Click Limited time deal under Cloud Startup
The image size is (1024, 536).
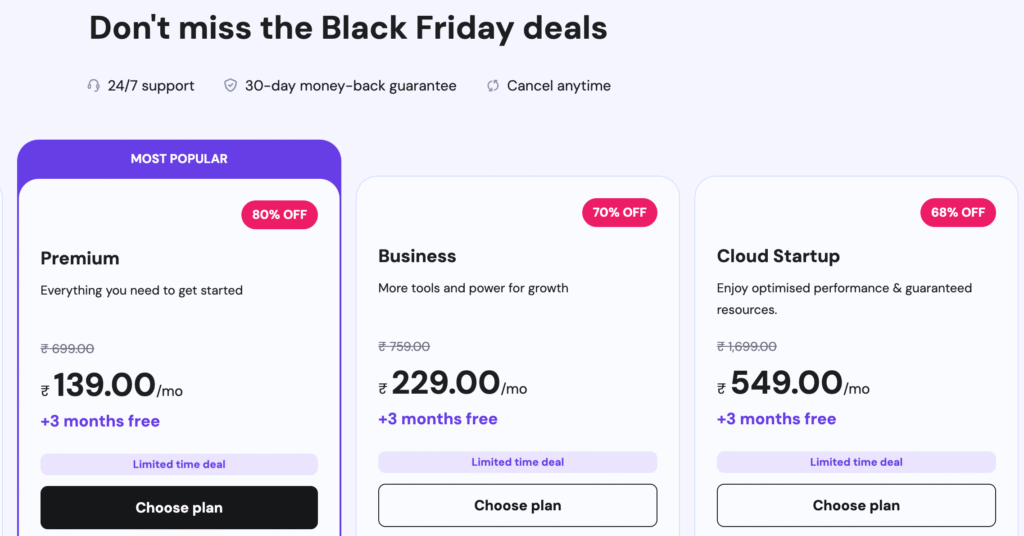coord(856,462)
